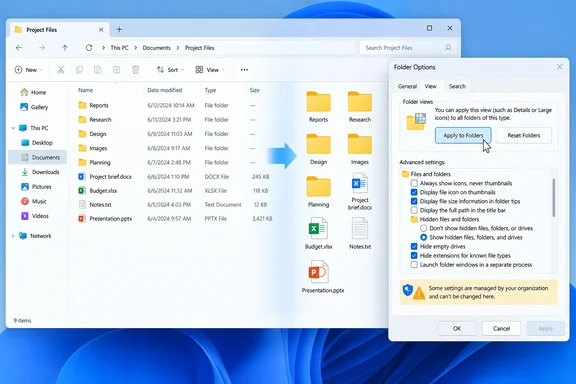Click the chevron after This PC in the address bar
This screenshot has height=384, width=576.
pos(136,48)
